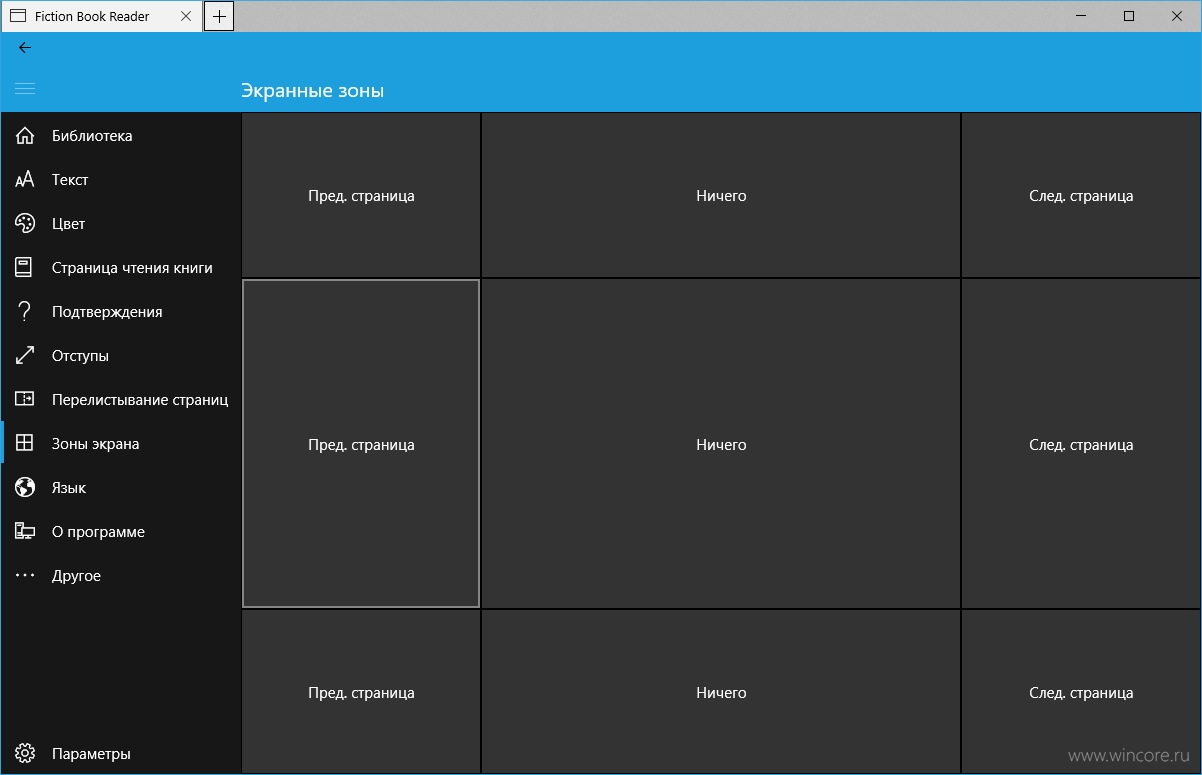Viewport: 1202px width, 775px height.
Task: Open Текст settings
Action: point(121,180)
